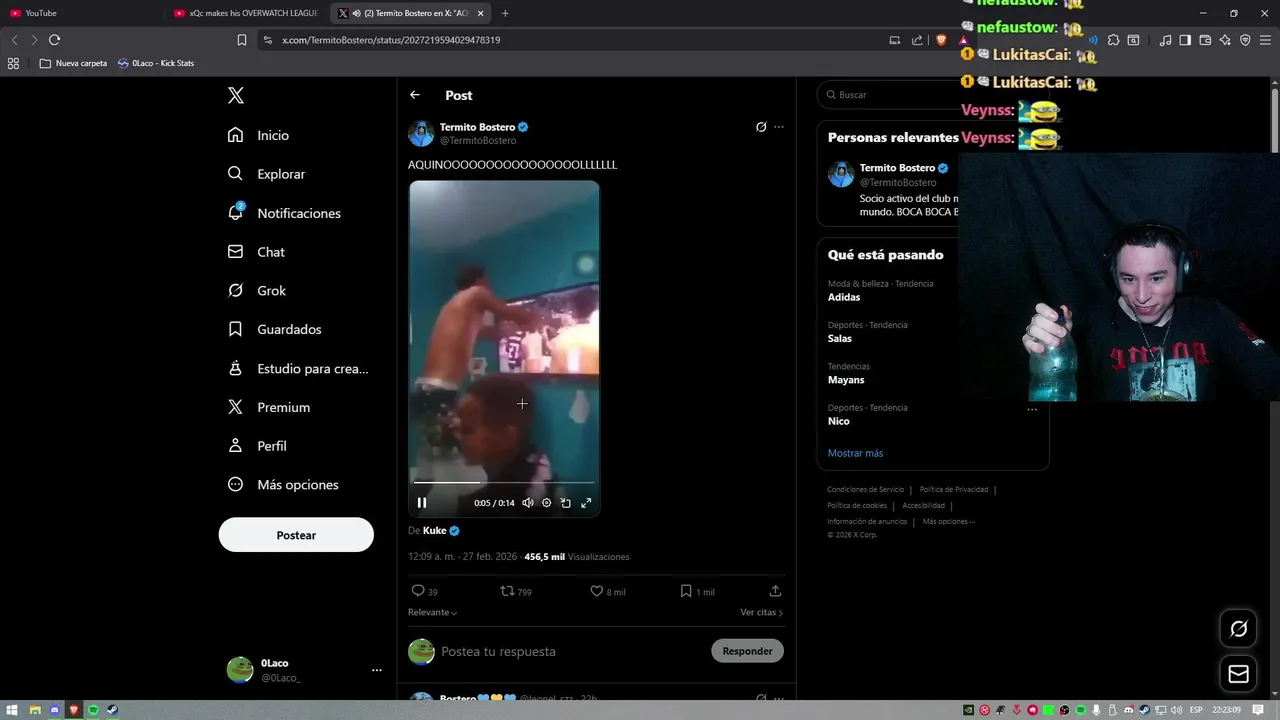Image resolution: width=1280 pixels, height=720 pixels.
Task: Open Grok in sidebar
Action: click(x=257, y=291)
